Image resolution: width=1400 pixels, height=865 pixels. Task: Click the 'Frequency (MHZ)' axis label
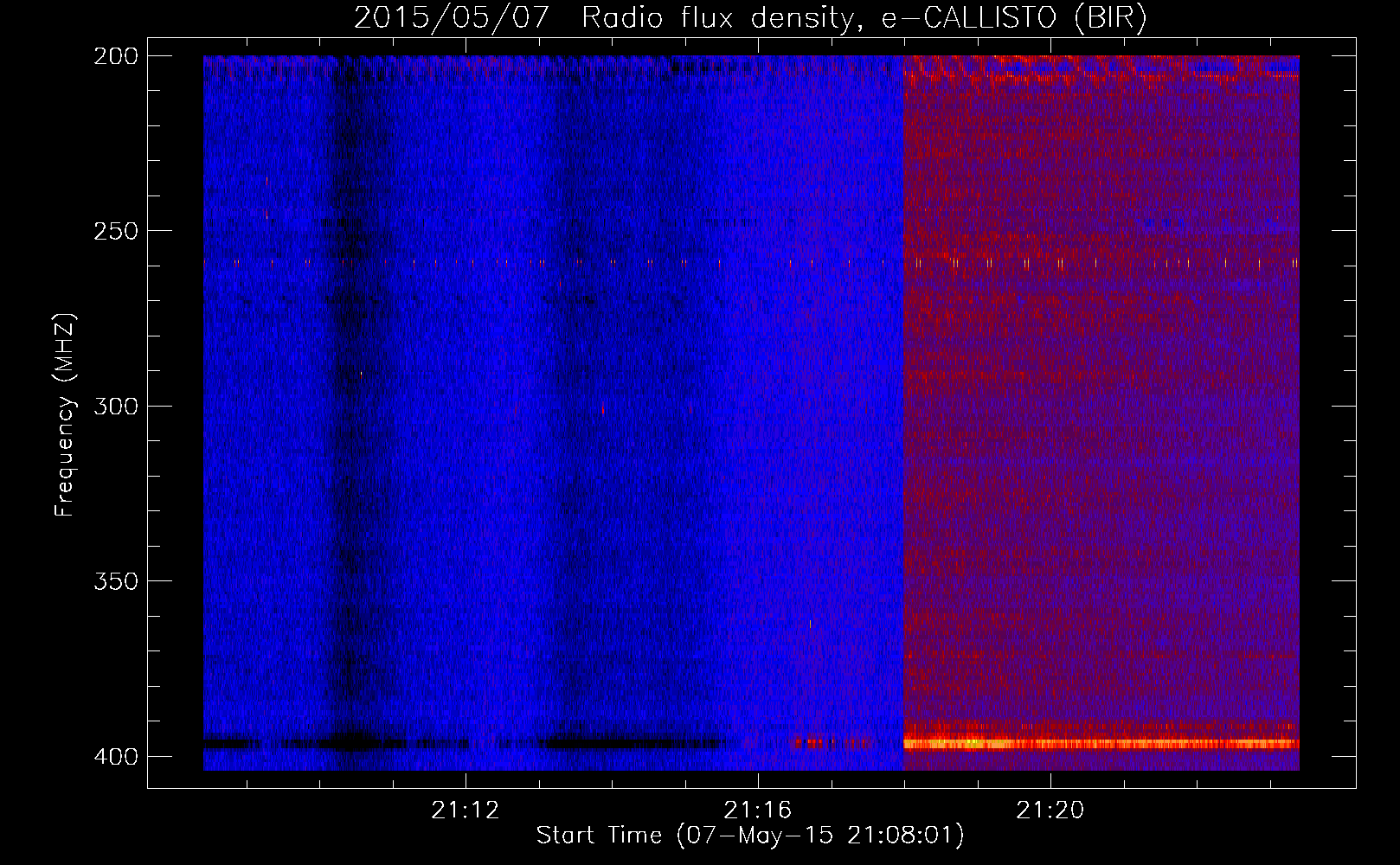tap(64, 415)
